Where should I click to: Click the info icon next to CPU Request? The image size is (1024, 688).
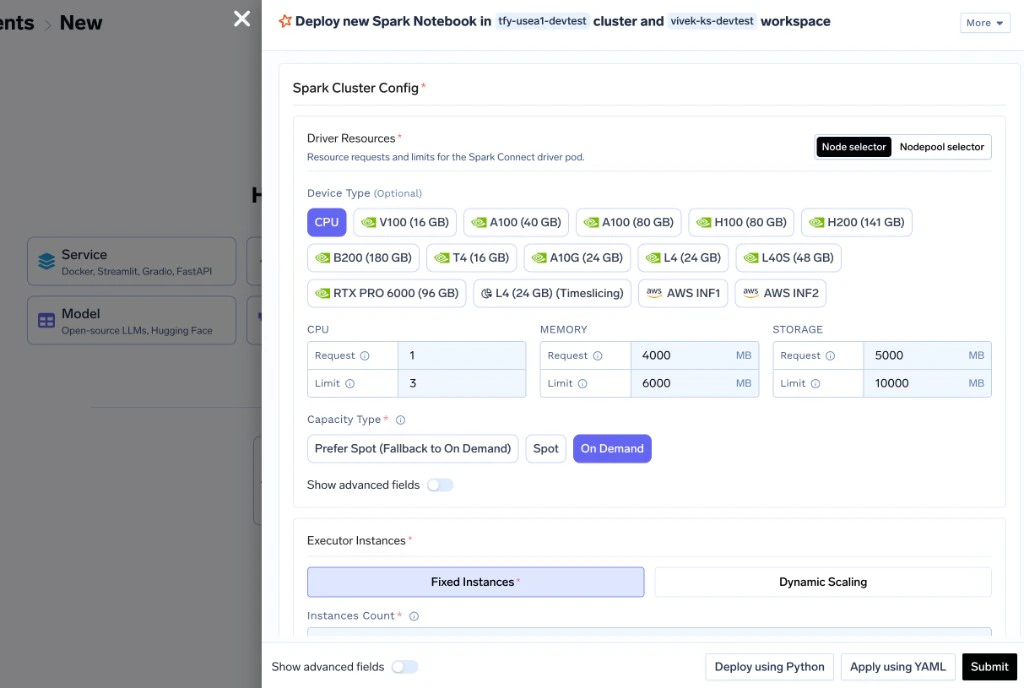tap(365, 356)
